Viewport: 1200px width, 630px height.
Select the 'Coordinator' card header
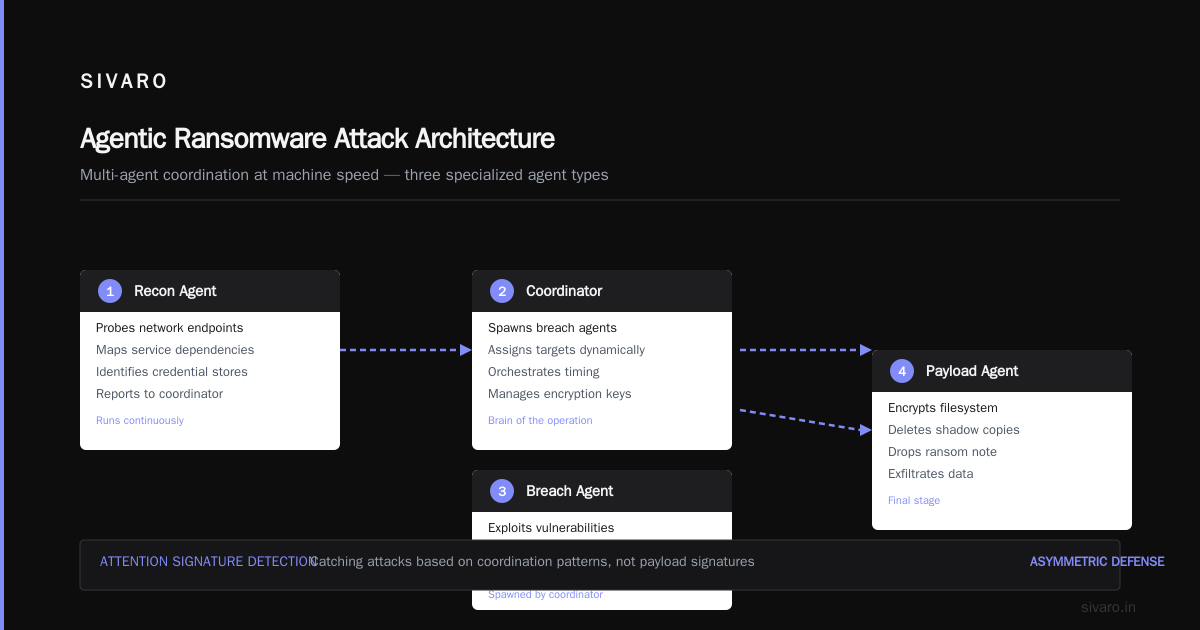(602, 291)
